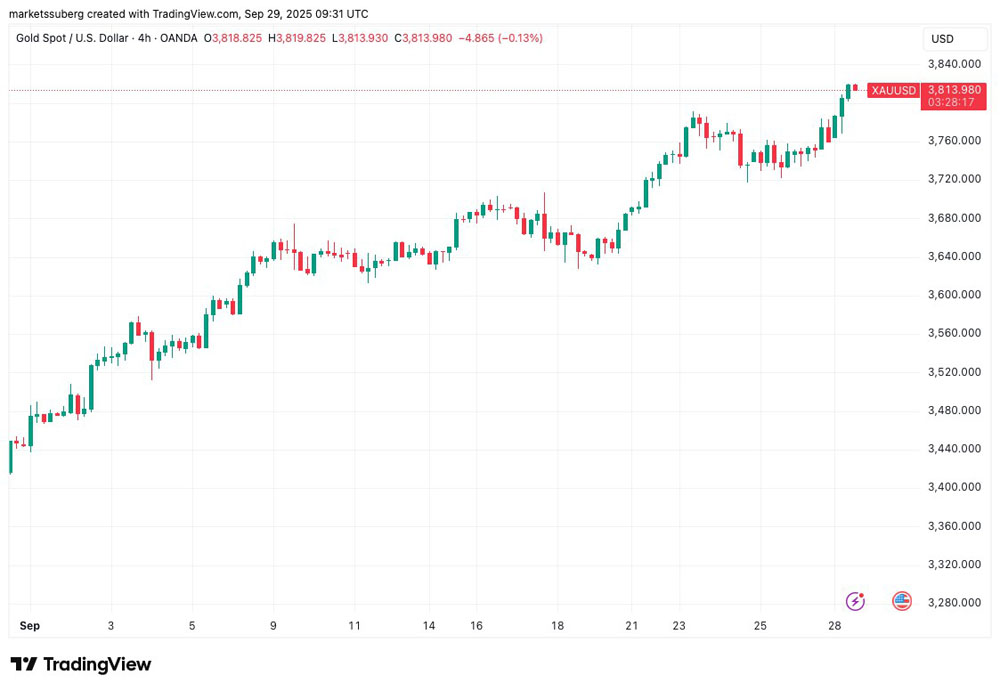Image resolution: width=1000 pixels, height=691 pixels.
Task: Click the latest red candle at chart top
Action: tap(856, 88)
